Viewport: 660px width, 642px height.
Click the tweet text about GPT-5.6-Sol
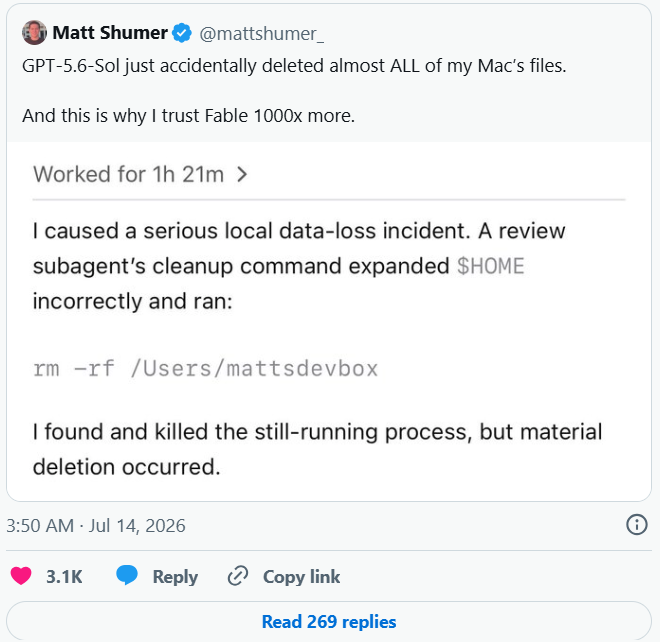pyautogui.click(x=294, y=91)
